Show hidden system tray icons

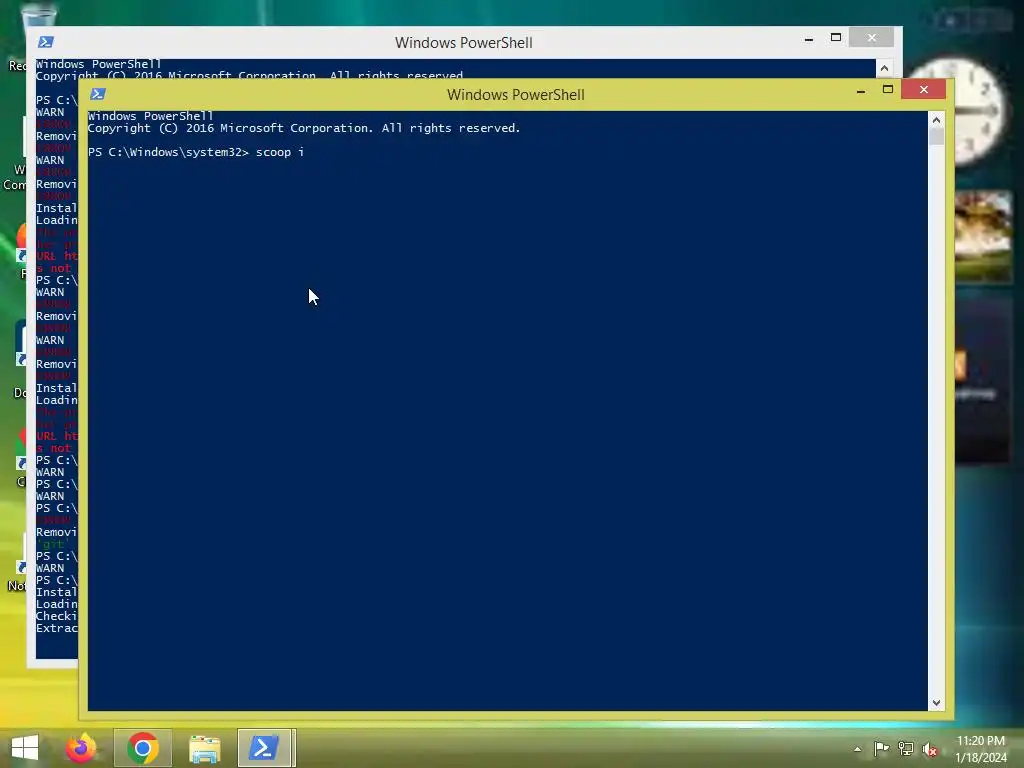point(857,749)
